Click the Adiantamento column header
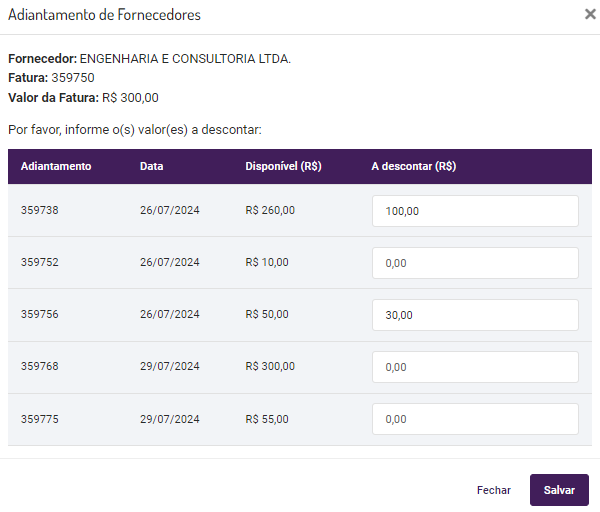The height and width of the screenshot is (512, 600). [56, 166]
